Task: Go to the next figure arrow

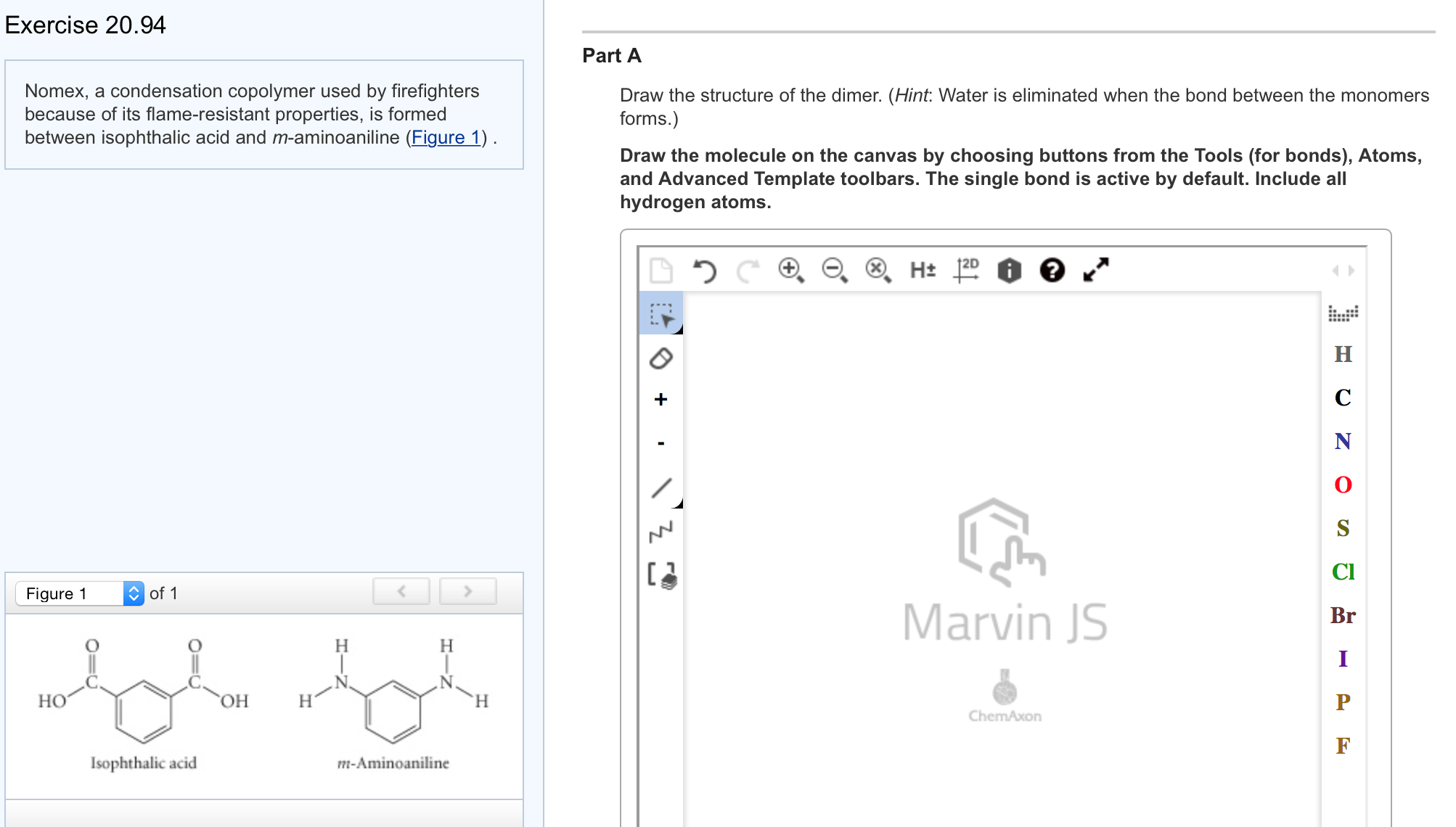Action: 468,592
